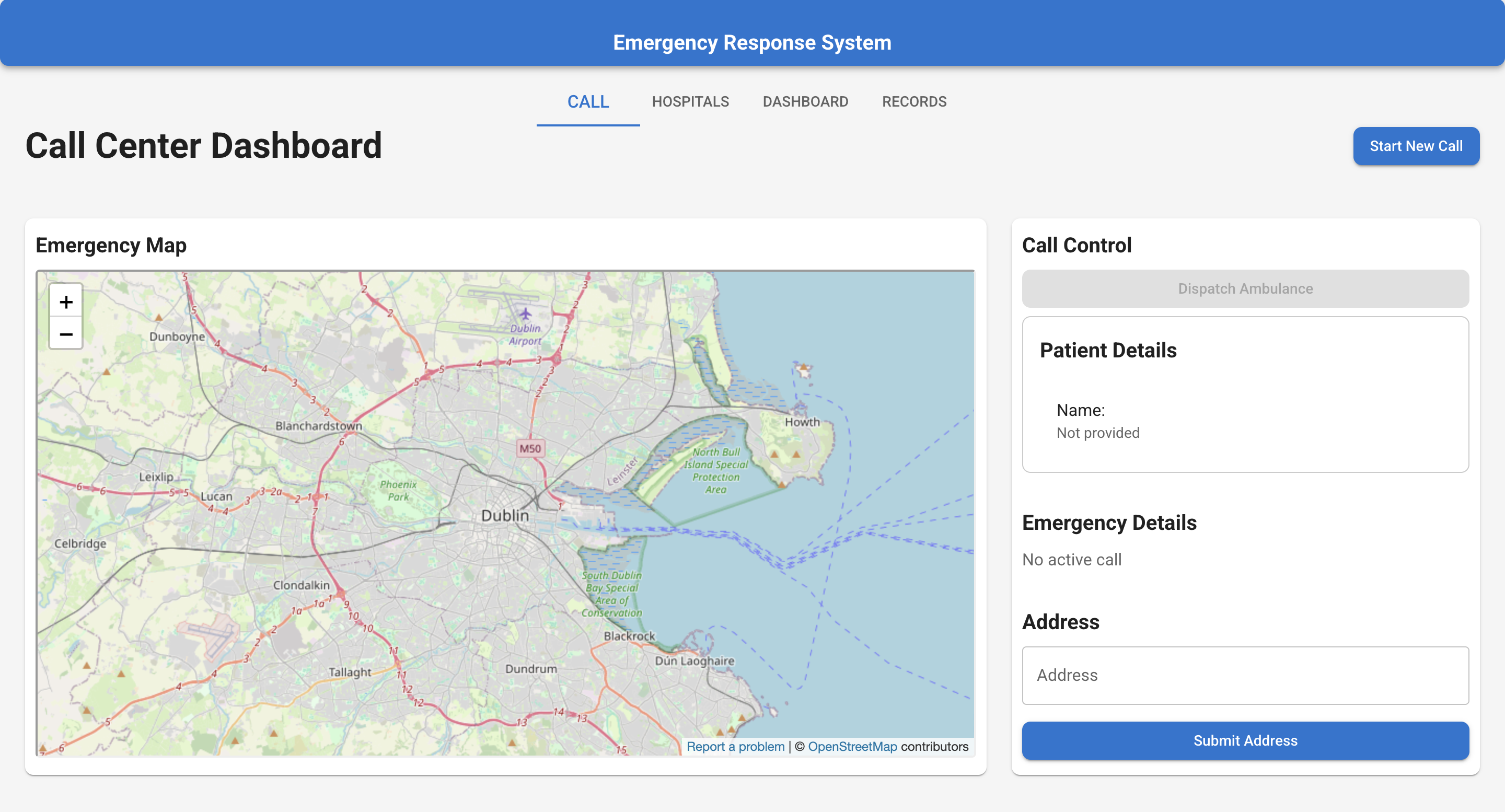The height and width of the screenshot is (812, 1505).
Task: Click the Dispatch Ambulance button
Action: pos(1245,288)
